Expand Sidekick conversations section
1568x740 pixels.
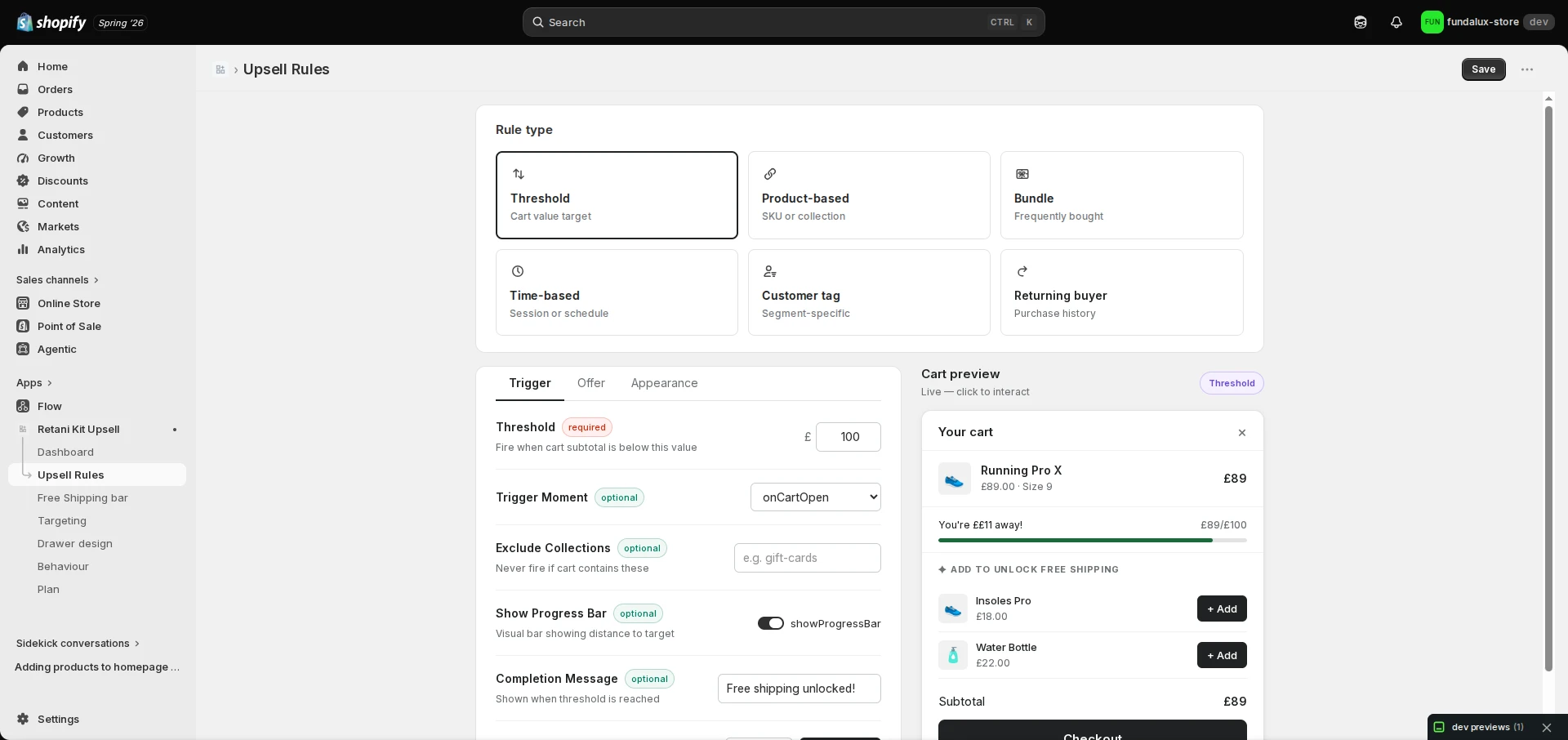tap(78, 643)
